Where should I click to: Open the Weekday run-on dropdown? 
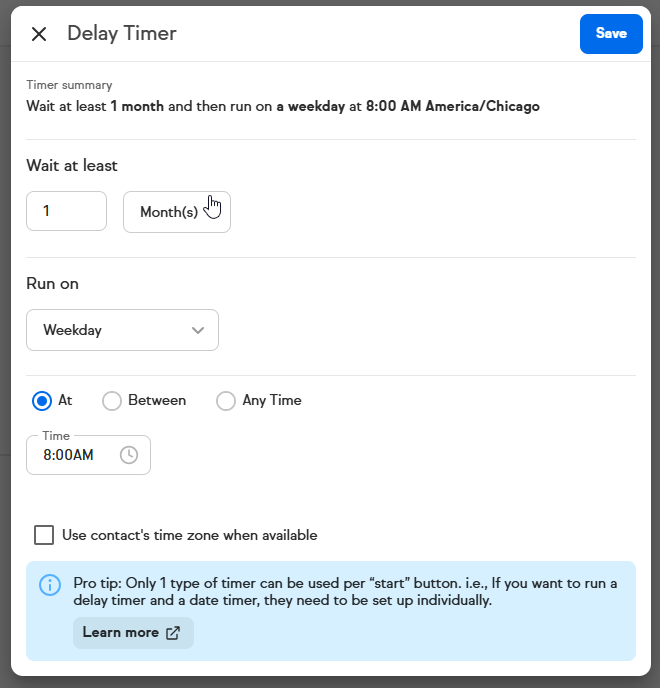(x=122, y=330)
